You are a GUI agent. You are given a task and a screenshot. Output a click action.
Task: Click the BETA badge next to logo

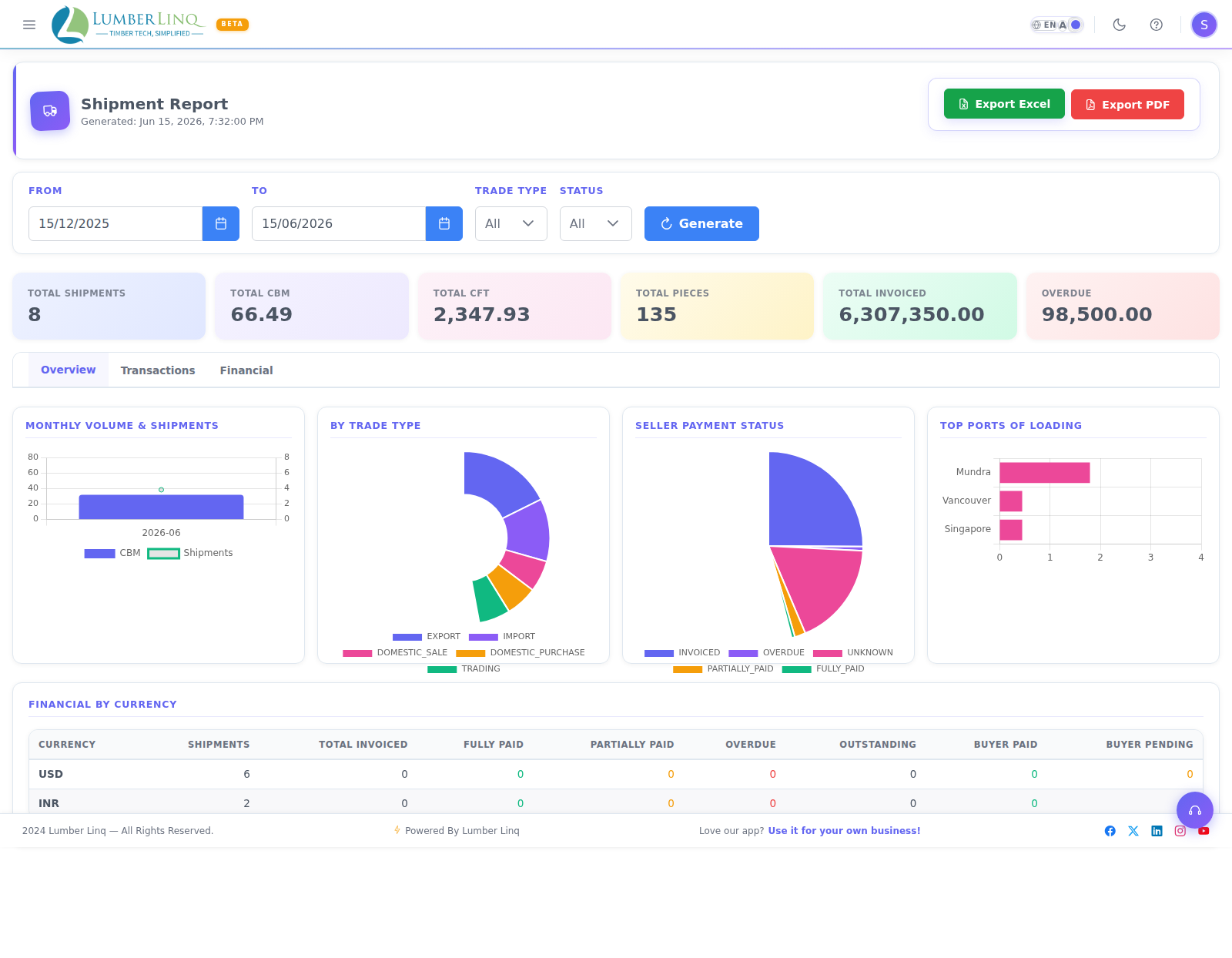coord(233,25)
